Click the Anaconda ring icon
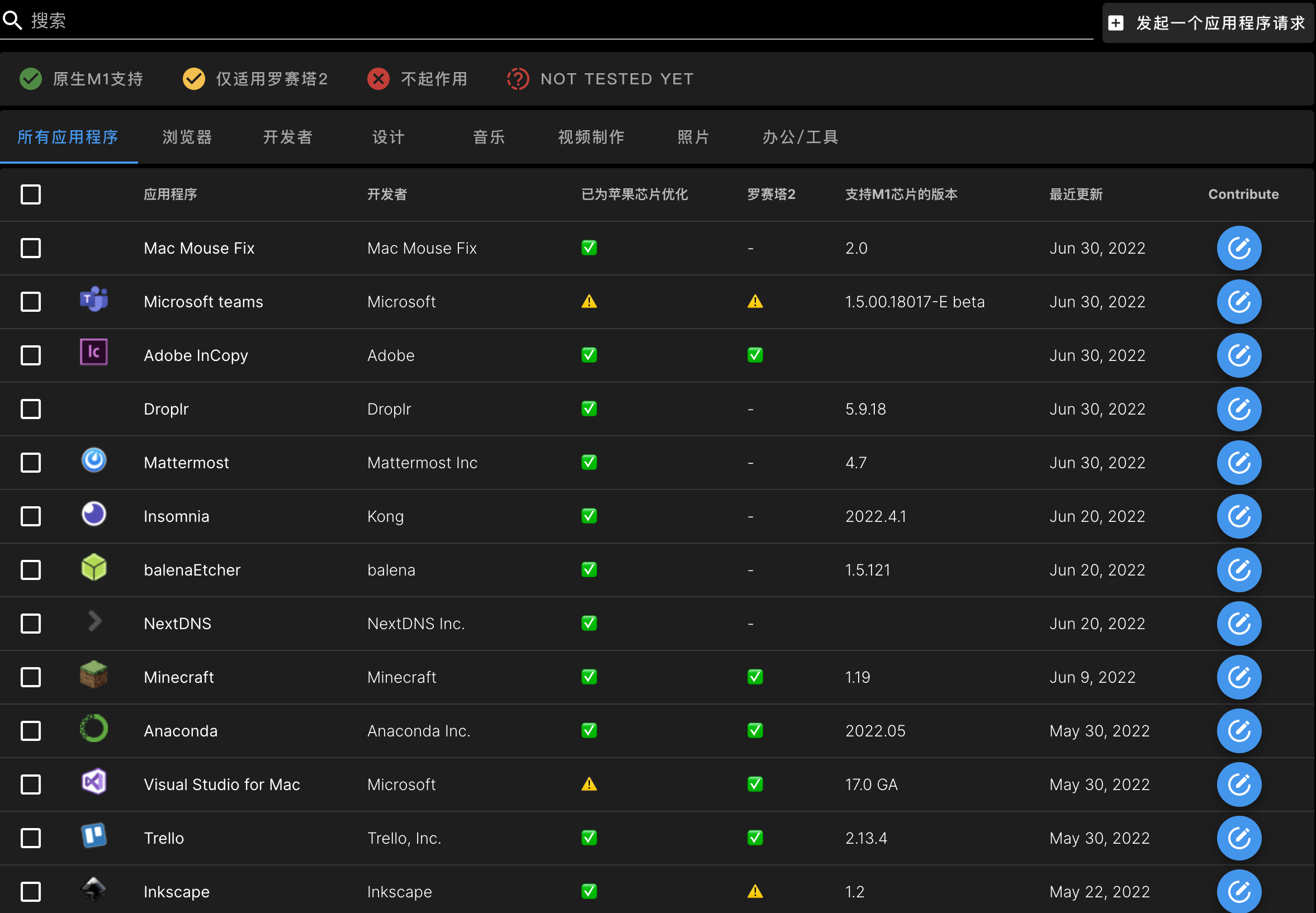1316x913 pixels. click(x=94, y=728)
